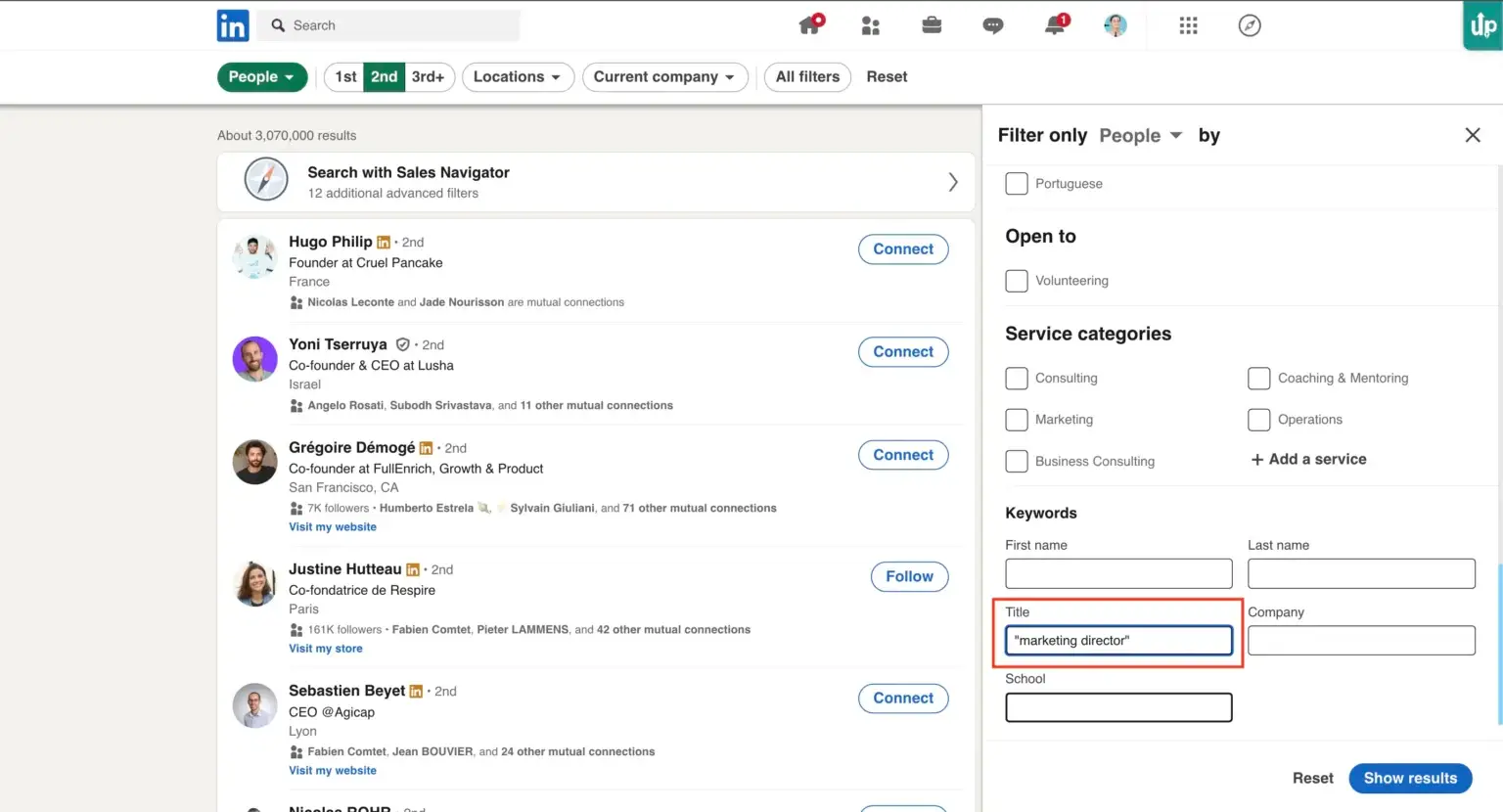
Task: Open the All filters button
Action: [807, 77]
